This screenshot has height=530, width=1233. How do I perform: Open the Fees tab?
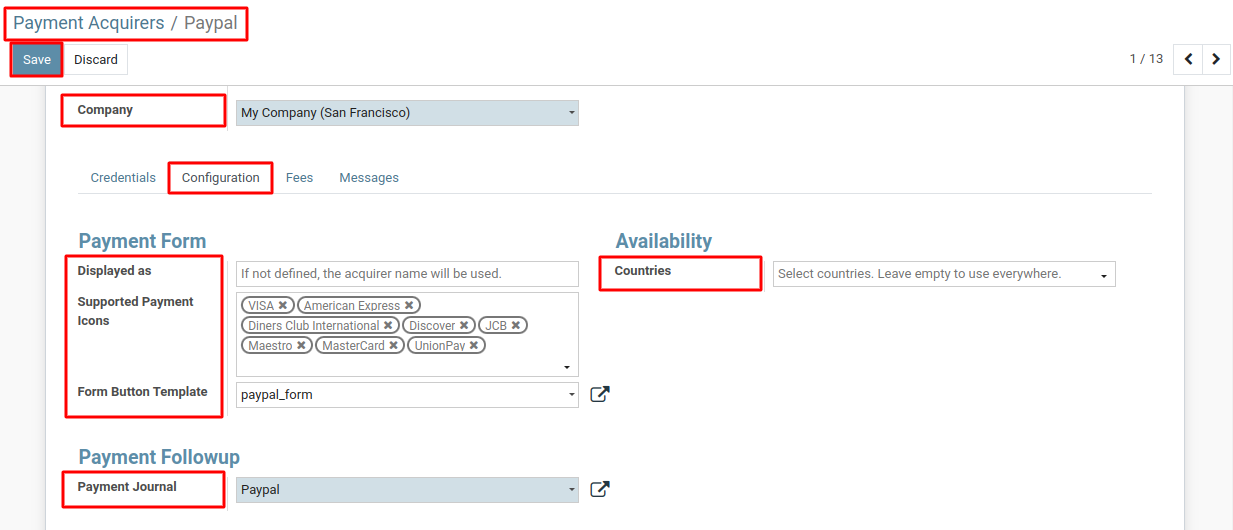pyautogui.click(x=299, y=178)
